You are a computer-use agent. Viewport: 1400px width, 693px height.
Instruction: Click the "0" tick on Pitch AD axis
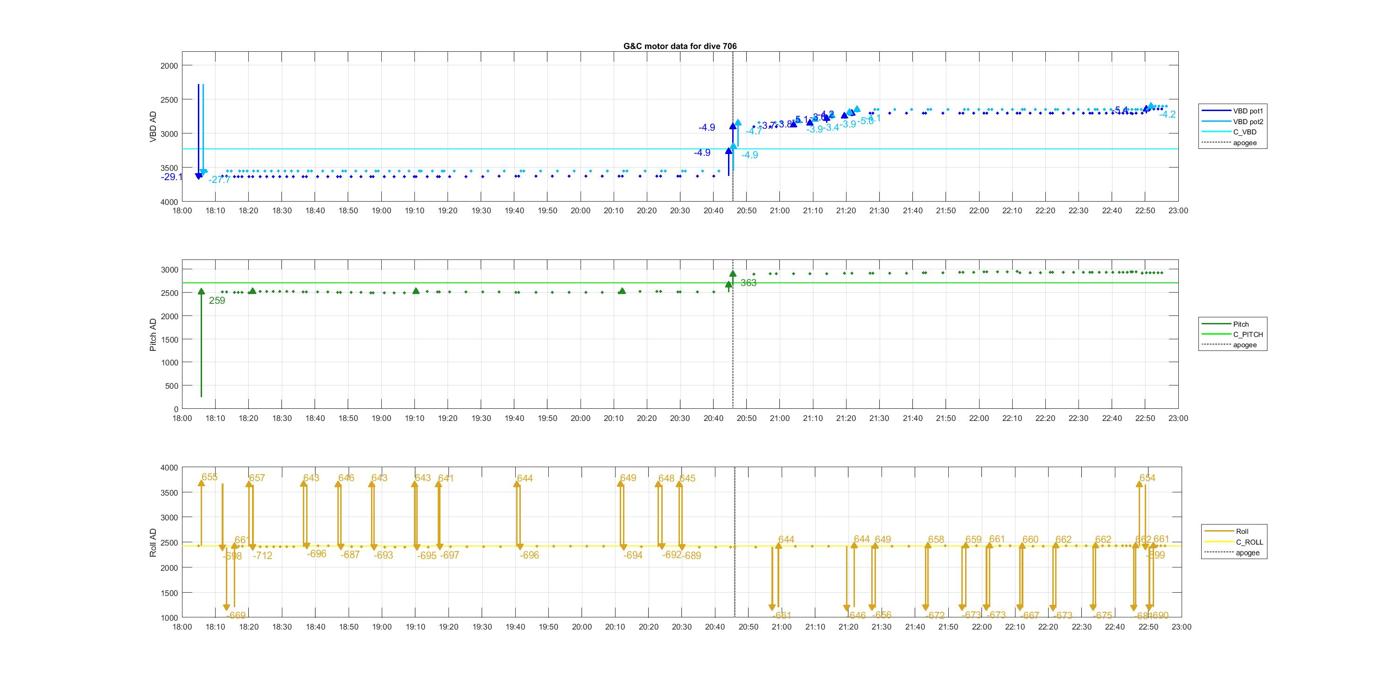coord(175,409)
